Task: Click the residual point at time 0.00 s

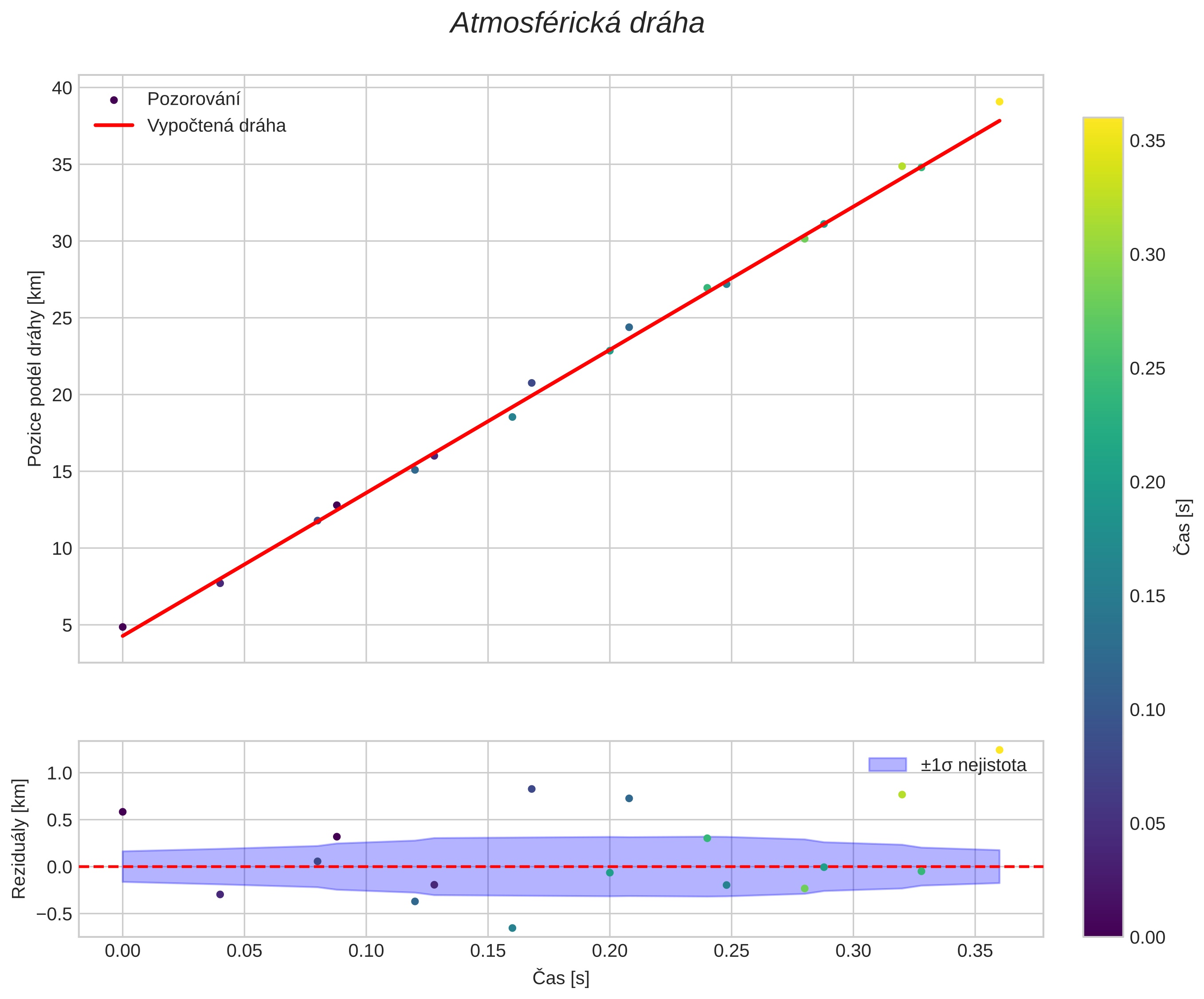Action: pyautogui.click(x=122, y=811)
